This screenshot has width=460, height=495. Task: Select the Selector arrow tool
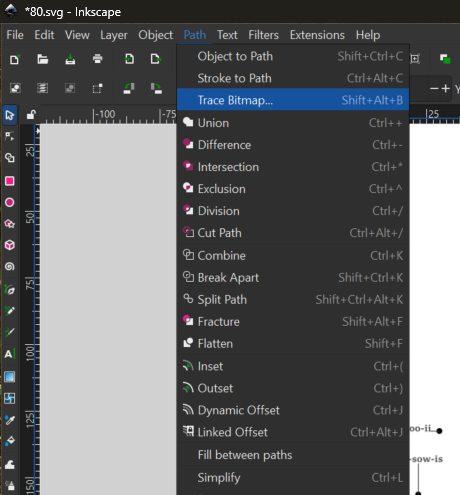(10, 115)
